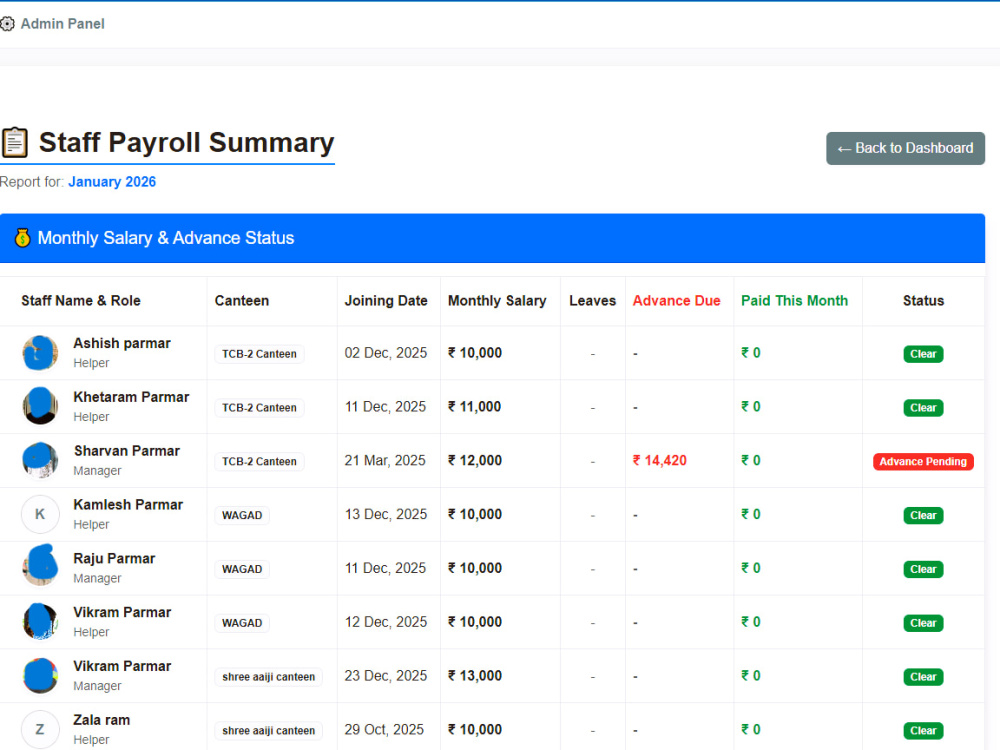Click the Kamlesh Parmar staff name
Viewport: 1000px width, 750px height.
click(x=128, y=504)
